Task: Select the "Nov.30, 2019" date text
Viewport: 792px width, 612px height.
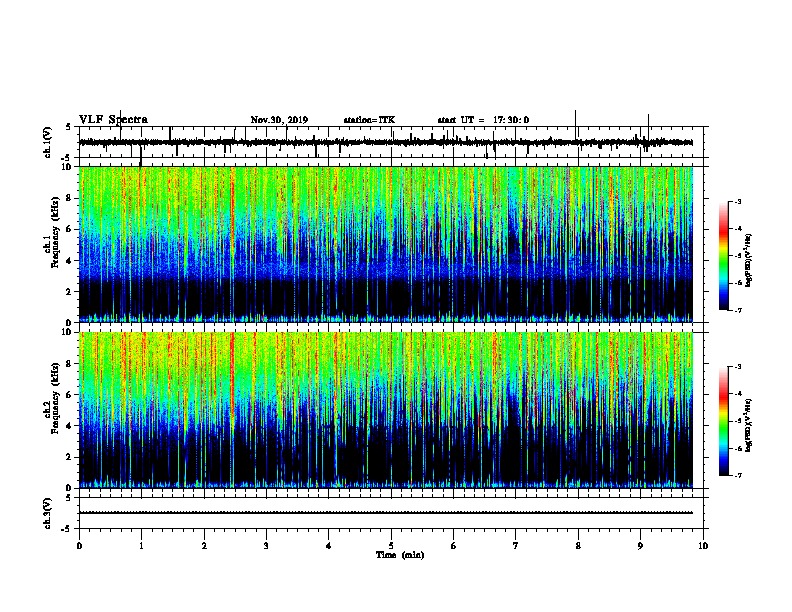Action: pos(279,120)
